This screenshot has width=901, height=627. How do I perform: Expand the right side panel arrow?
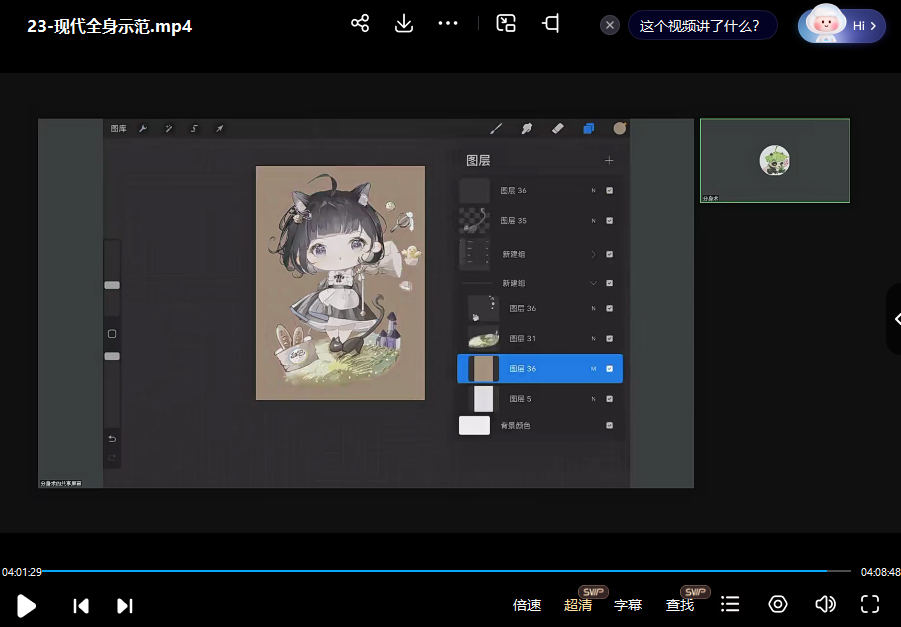[x=895, y=319]
